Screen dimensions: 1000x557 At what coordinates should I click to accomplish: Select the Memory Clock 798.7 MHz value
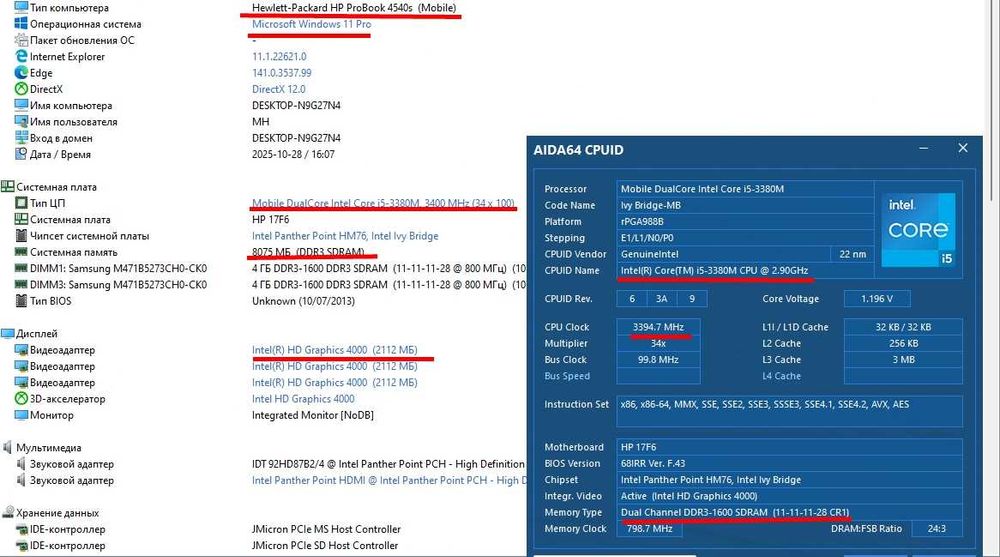tap(649, 528)
